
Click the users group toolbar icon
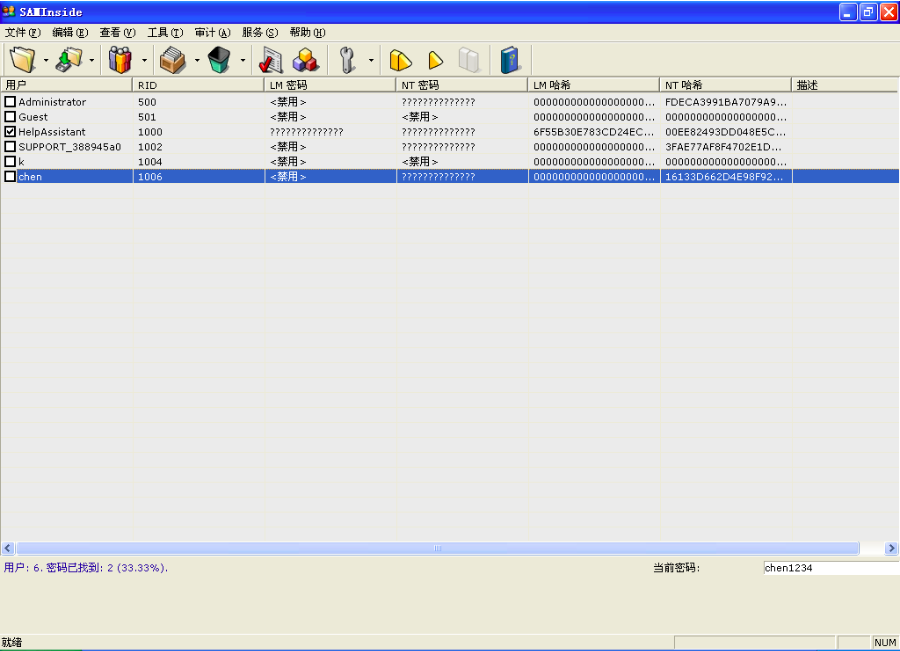click(x=121, y=59)
